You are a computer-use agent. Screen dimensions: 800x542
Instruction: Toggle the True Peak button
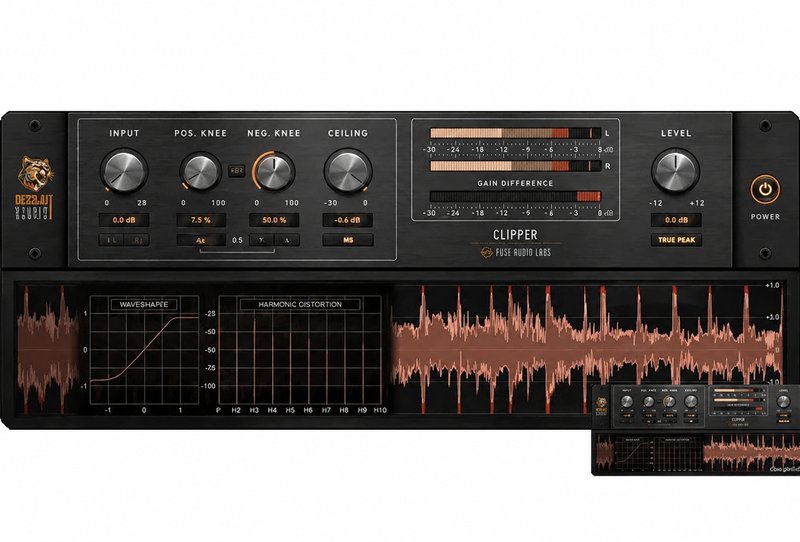click(676, 240)
